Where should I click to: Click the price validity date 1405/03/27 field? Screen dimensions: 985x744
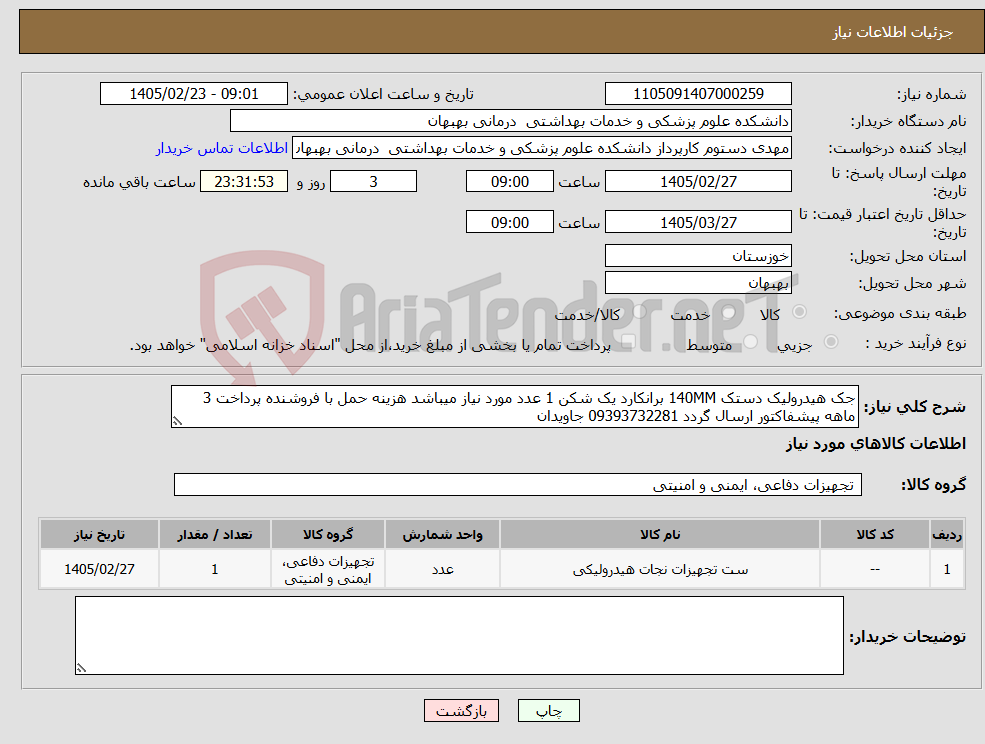point(698,222)
